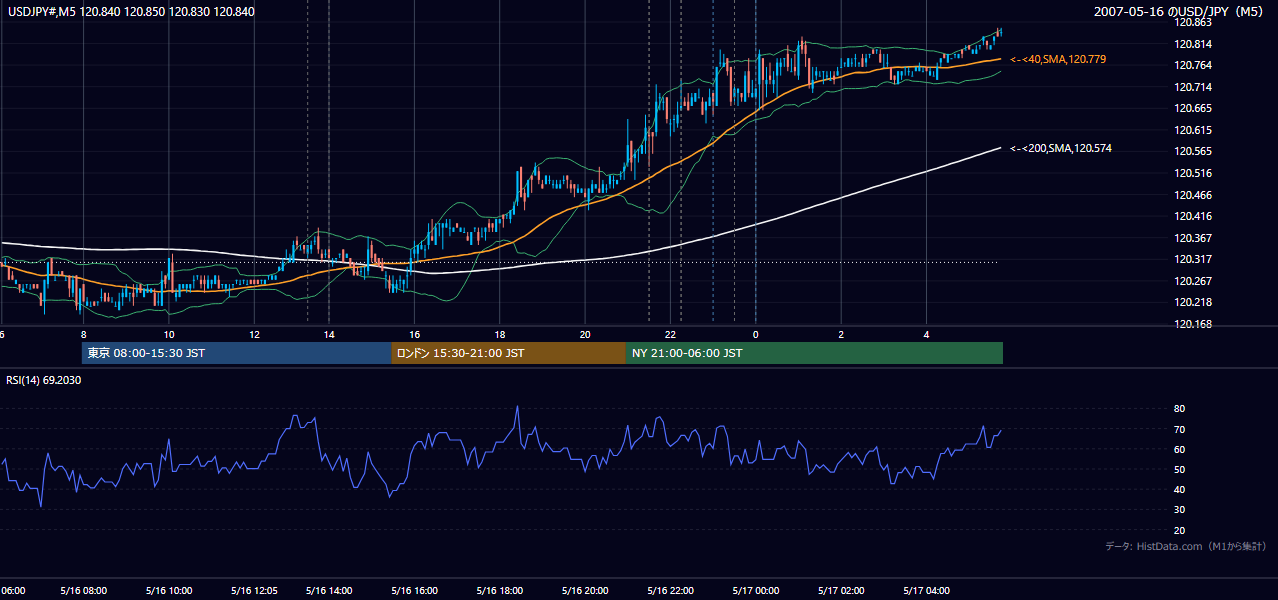Click RSI scale value 30

point(1179,510)
